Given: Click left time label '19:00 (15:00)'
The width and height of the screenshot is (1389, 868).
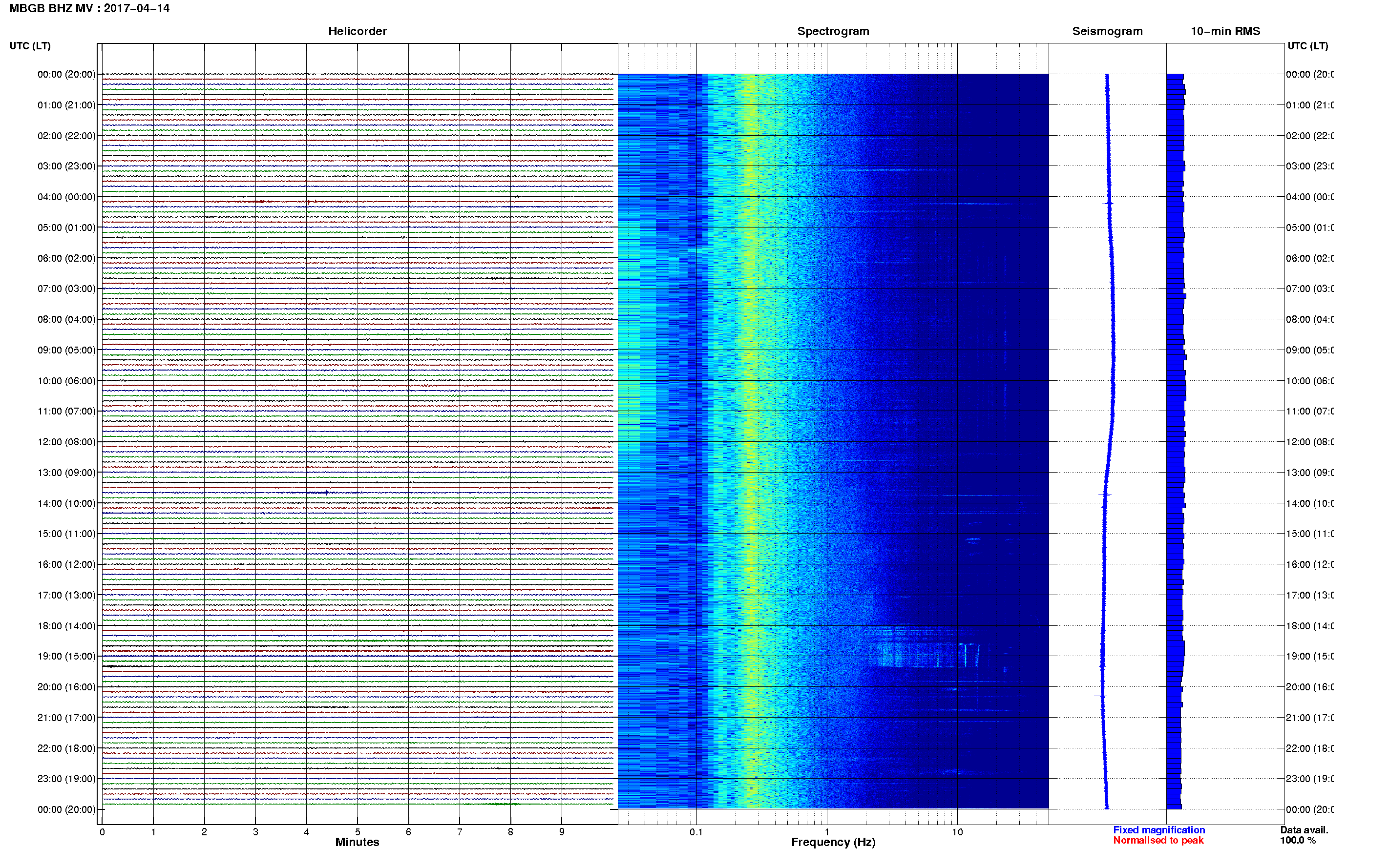Looking at the screenshot, I should (66, 656).
